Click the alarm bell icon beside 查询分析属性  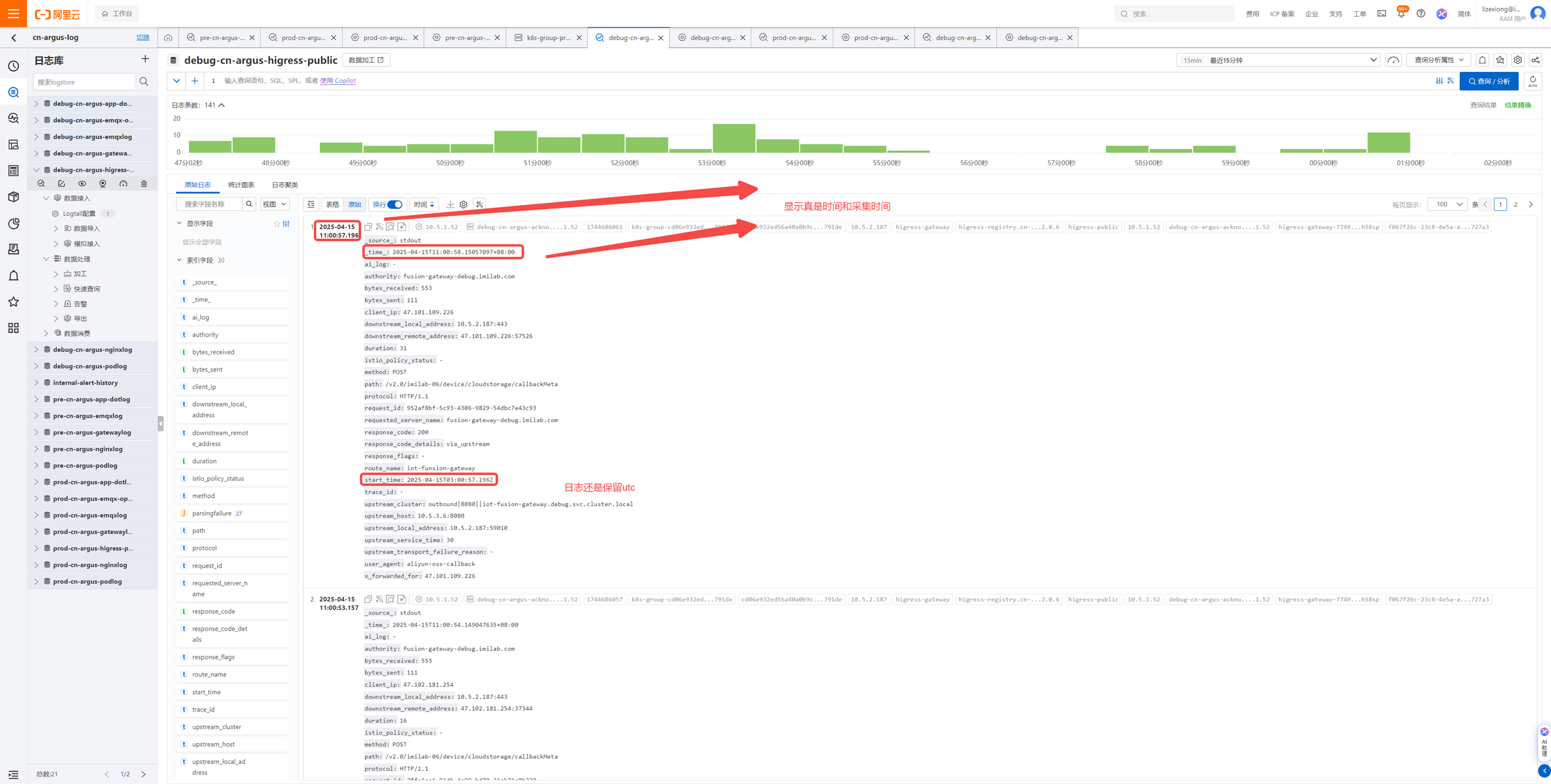(x=1482, y=60)
